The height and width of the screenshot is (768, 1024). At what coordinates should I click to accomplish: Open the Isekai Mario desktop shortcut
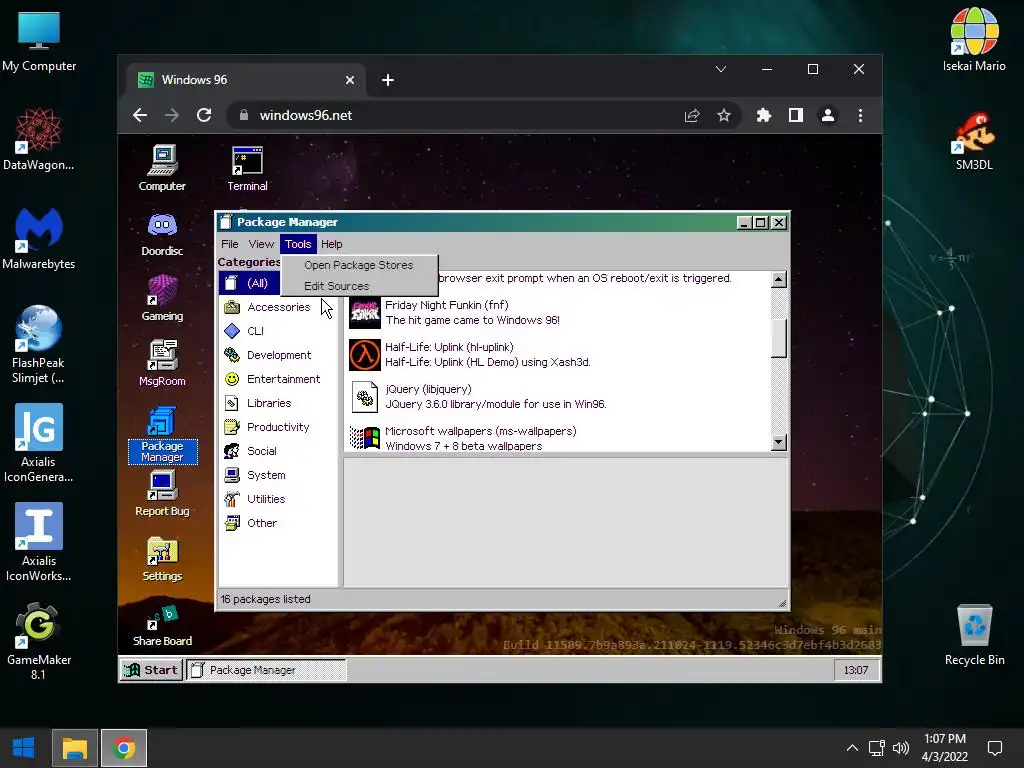click(x=974, y=39)
